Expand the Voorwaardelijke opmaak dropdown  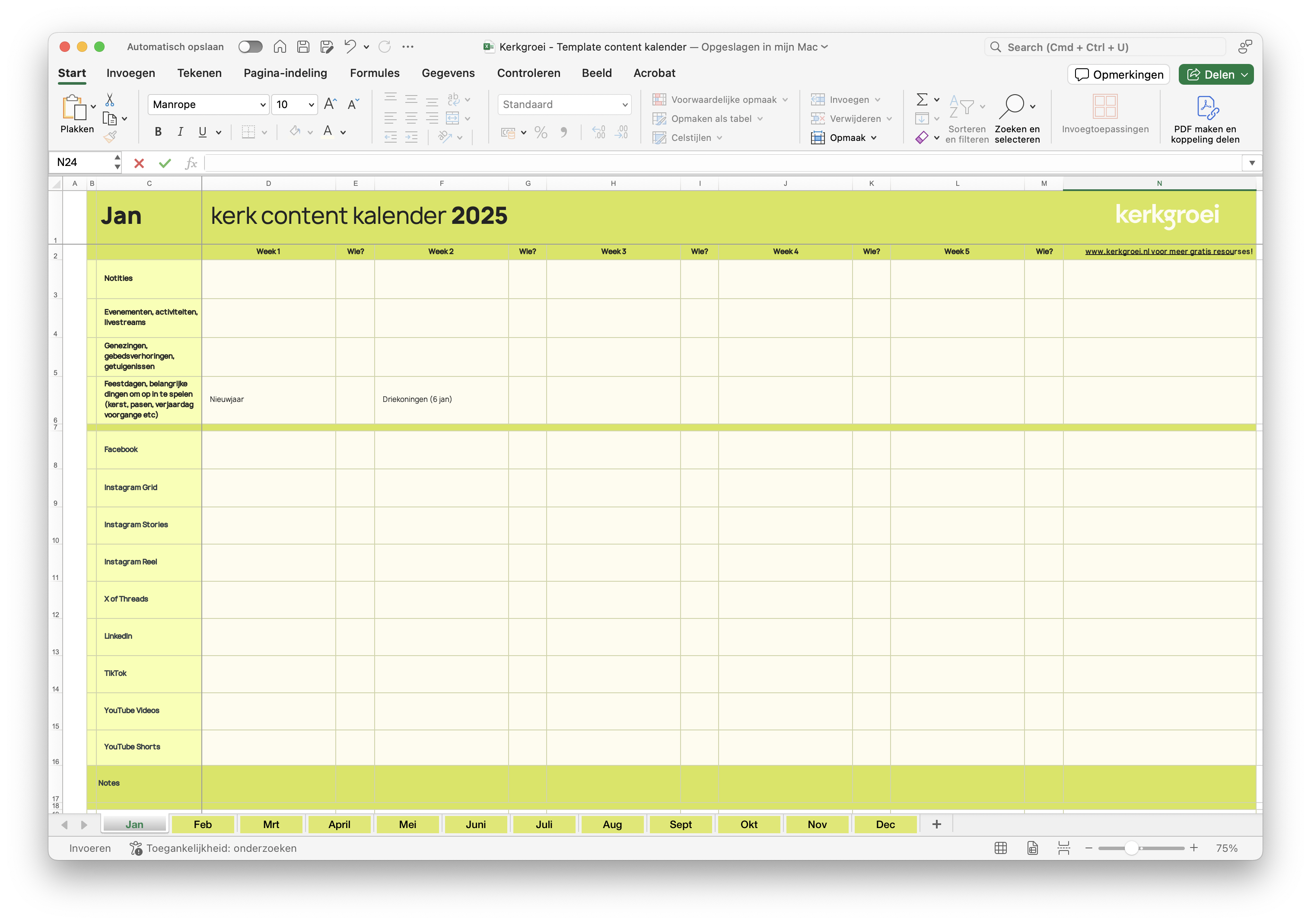tap(785, 99)
